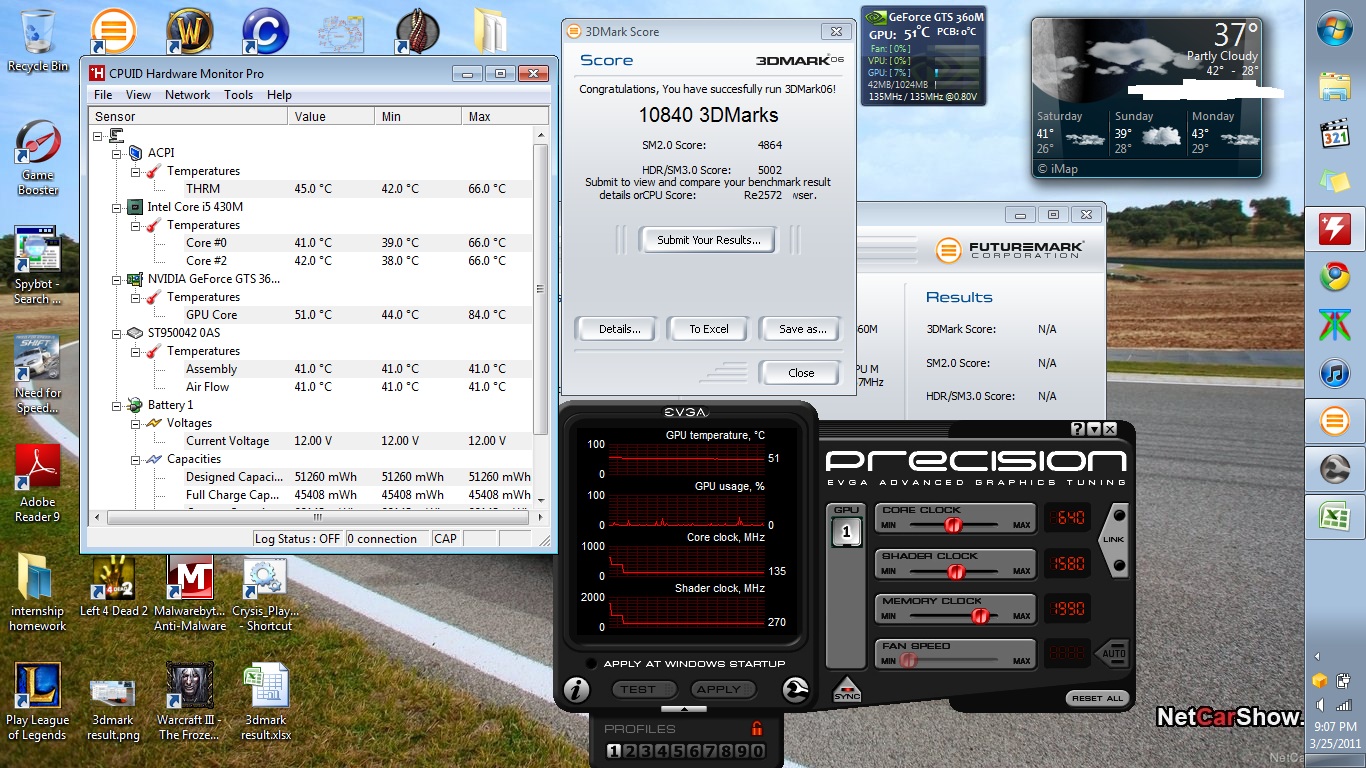Launch the Play League of Legends shortcut

[x=38, y=701]
